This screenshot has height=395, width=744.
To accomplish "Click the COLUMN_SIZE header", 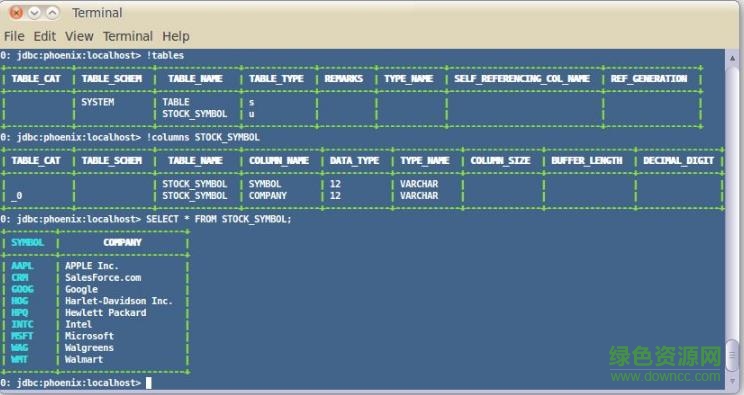I will 501,160.
